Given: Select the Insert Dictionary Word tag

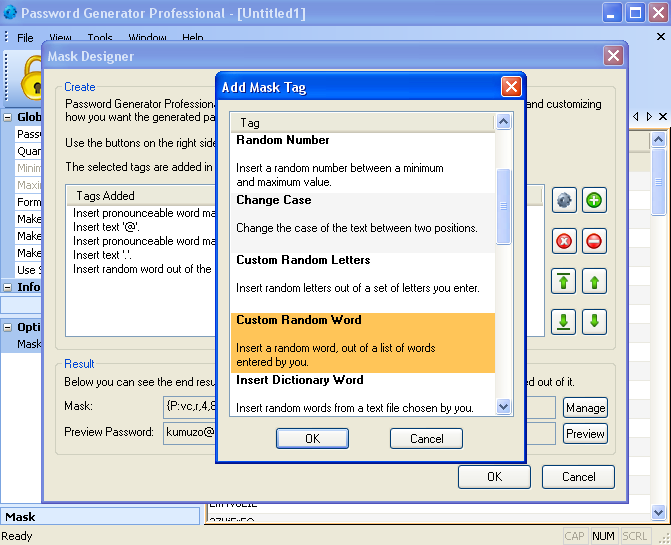Looking at the screenshot, I should 363,394.
